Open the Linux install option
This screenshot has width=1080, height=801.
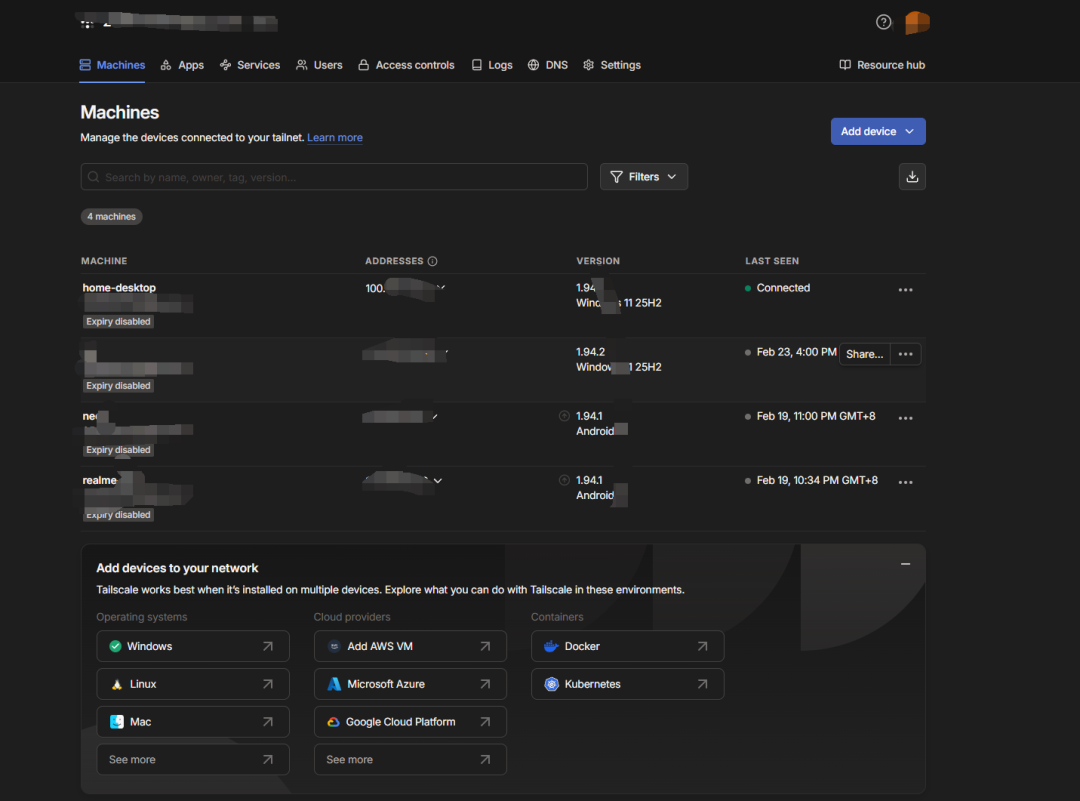coord(193,684)
